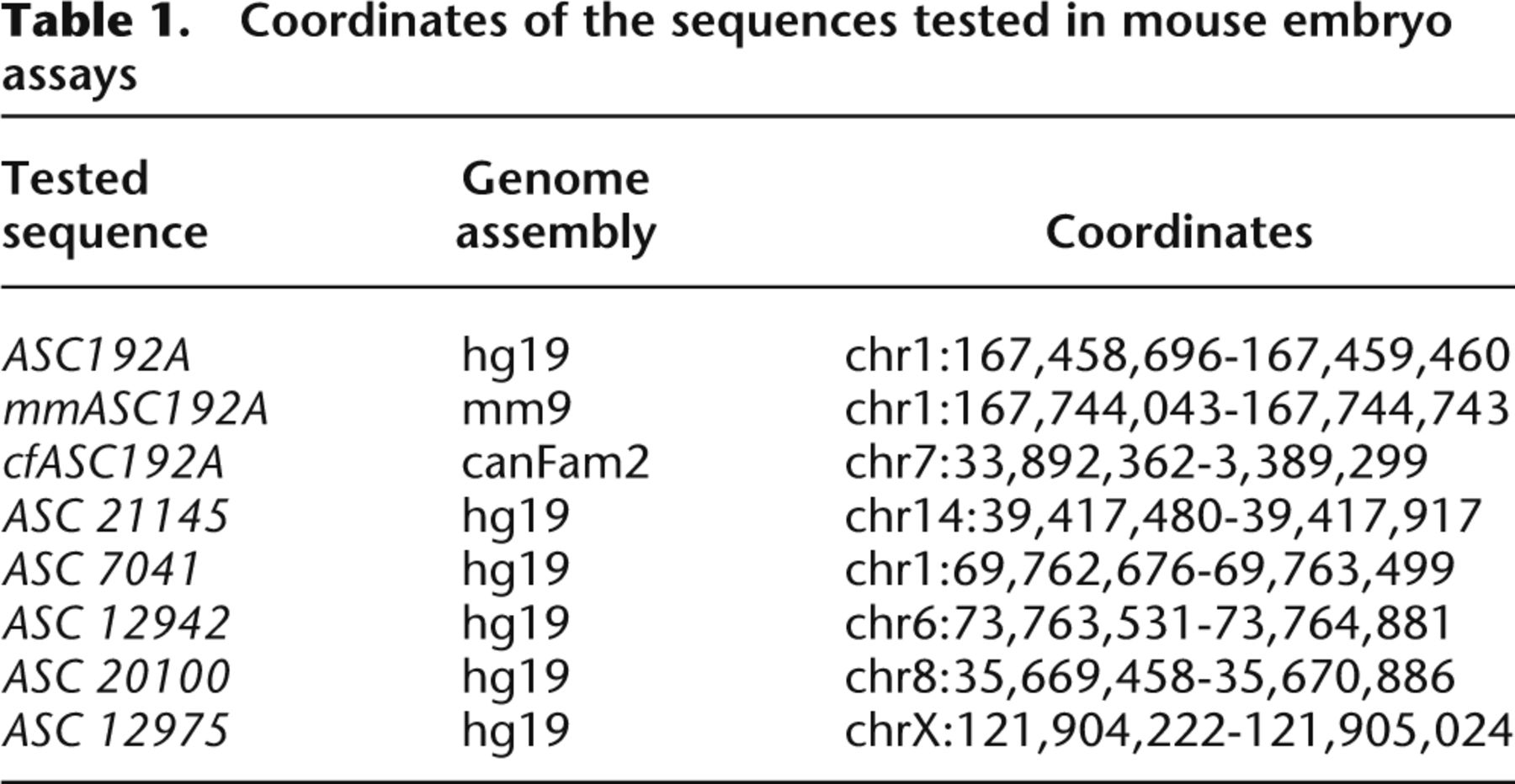Click the chr1:167,458,696-167,459,460 coordinates

[1177, 356]
